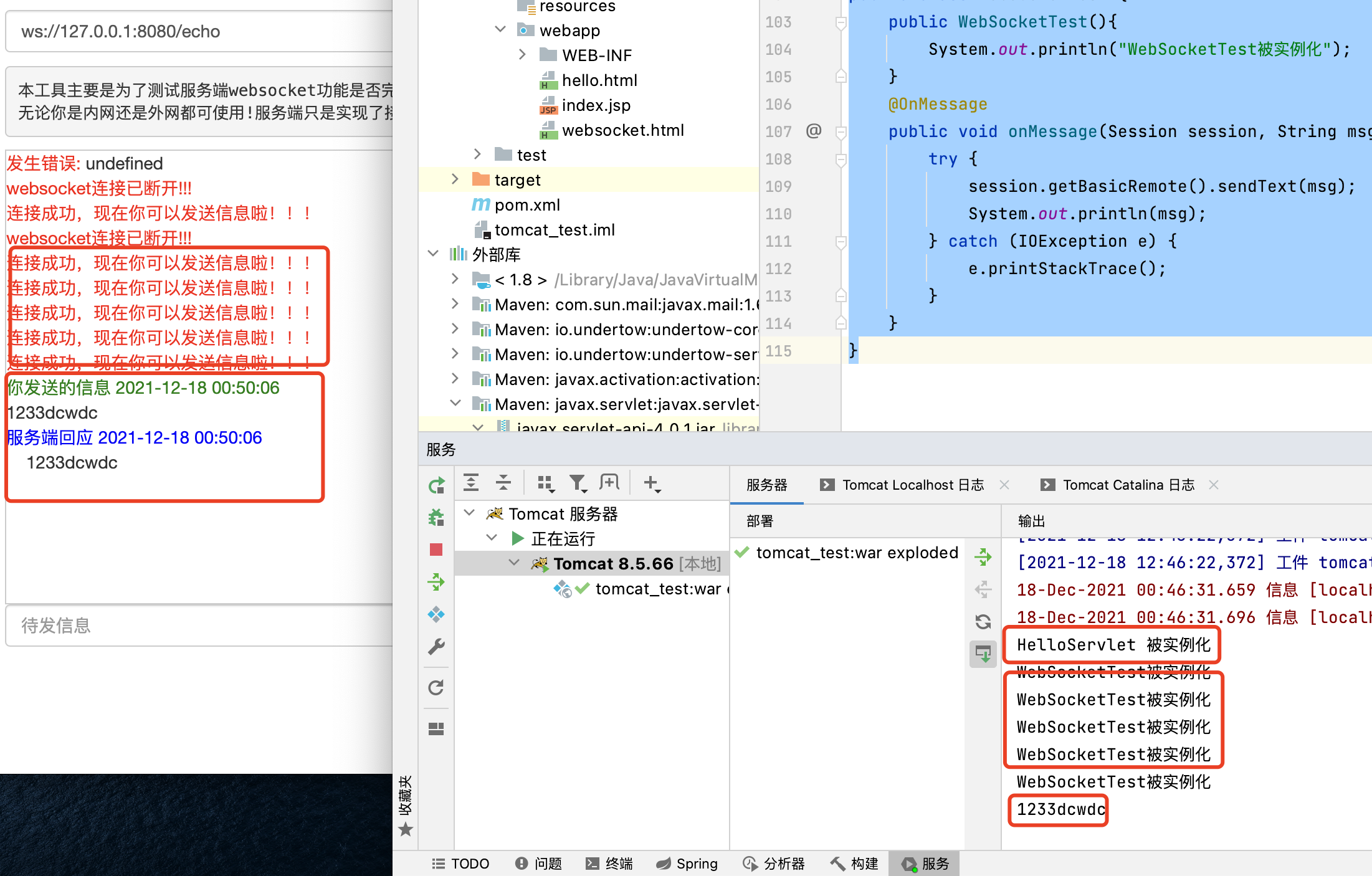Rerun Tomcat in debug mode icon
Viewport: 1372px width, 876px height.
tap(436, 517)
